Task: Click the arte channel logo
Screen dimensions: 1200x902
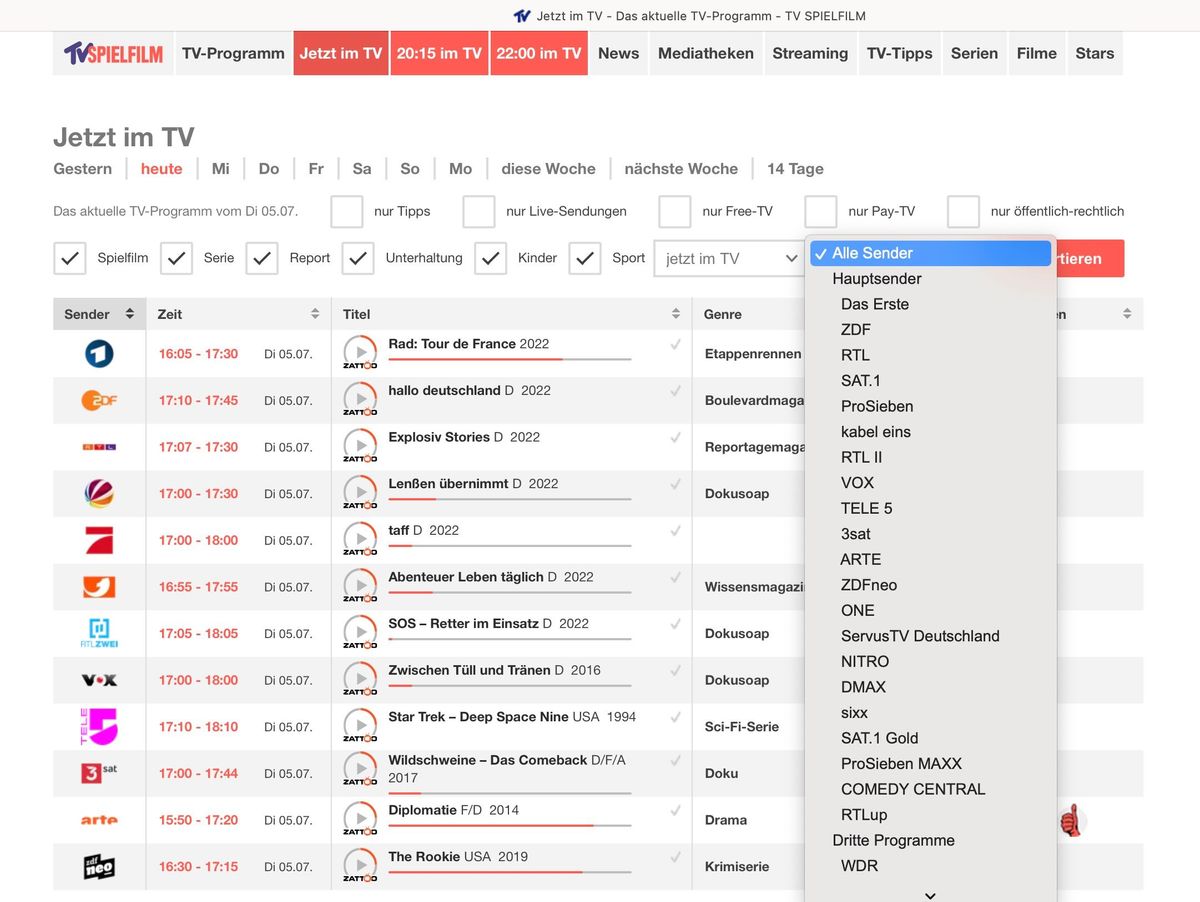Action: click(x=99, y=820)
